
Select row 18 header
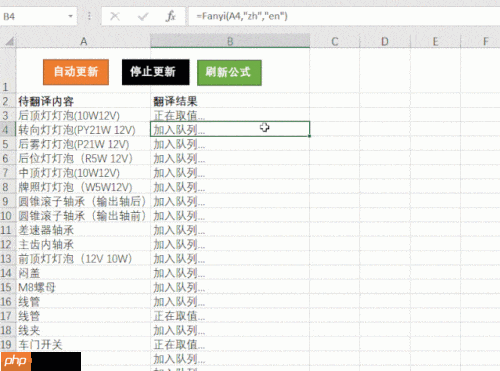click(x=8, y=330)
